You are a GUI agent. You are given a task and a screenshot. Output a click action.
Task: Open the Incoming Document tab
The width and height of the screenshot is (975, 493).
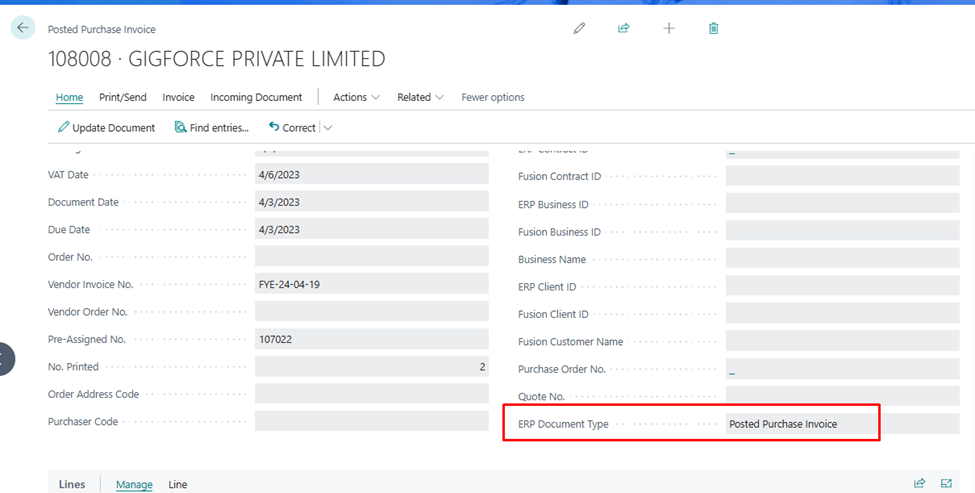click(256, 97)
